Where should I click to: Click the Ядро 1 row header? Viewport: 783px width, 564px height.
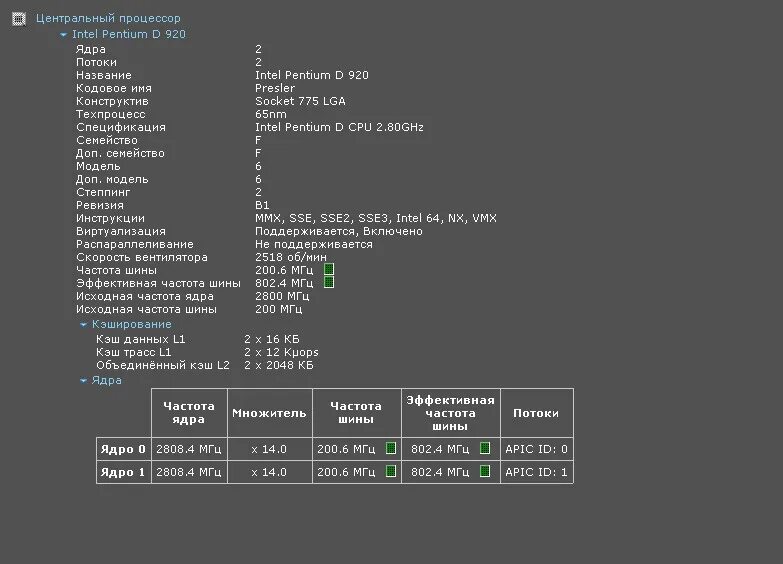[x=123, y=472]
